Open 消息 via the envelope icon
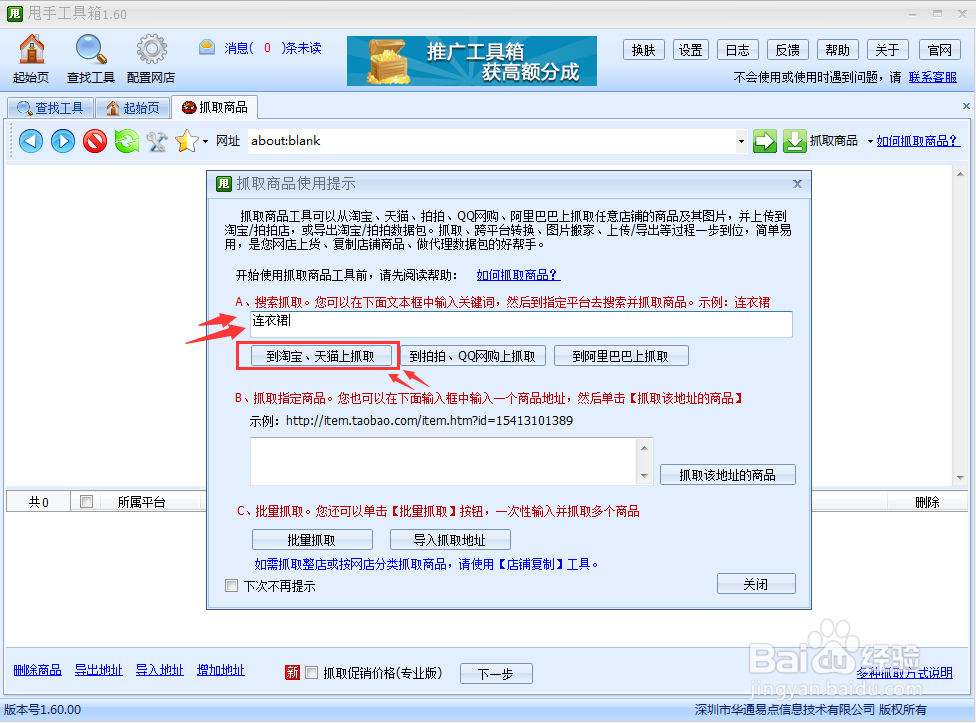Screen dimensions: 976x723 click(x=206, y=47)
